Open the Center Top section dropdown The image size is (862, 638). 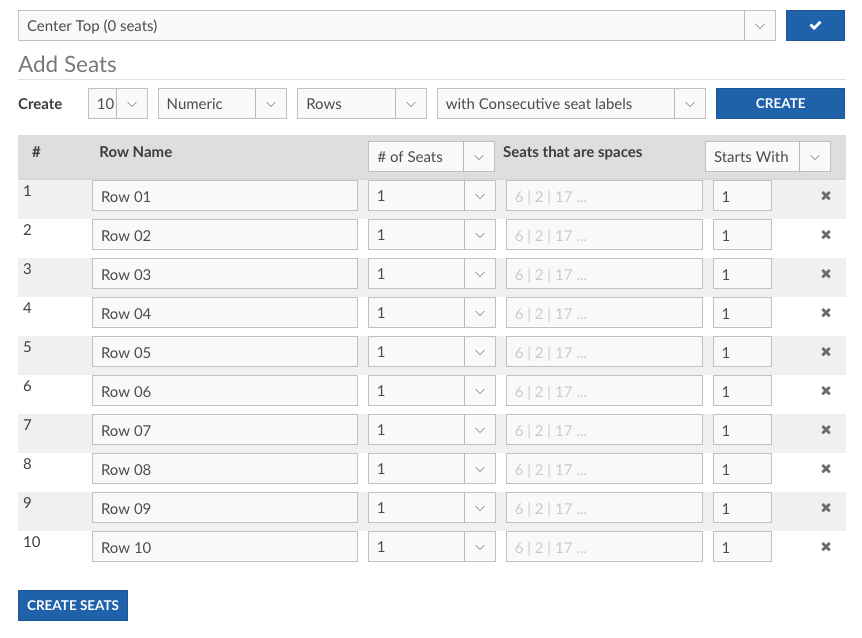click(x=396, y=26)
